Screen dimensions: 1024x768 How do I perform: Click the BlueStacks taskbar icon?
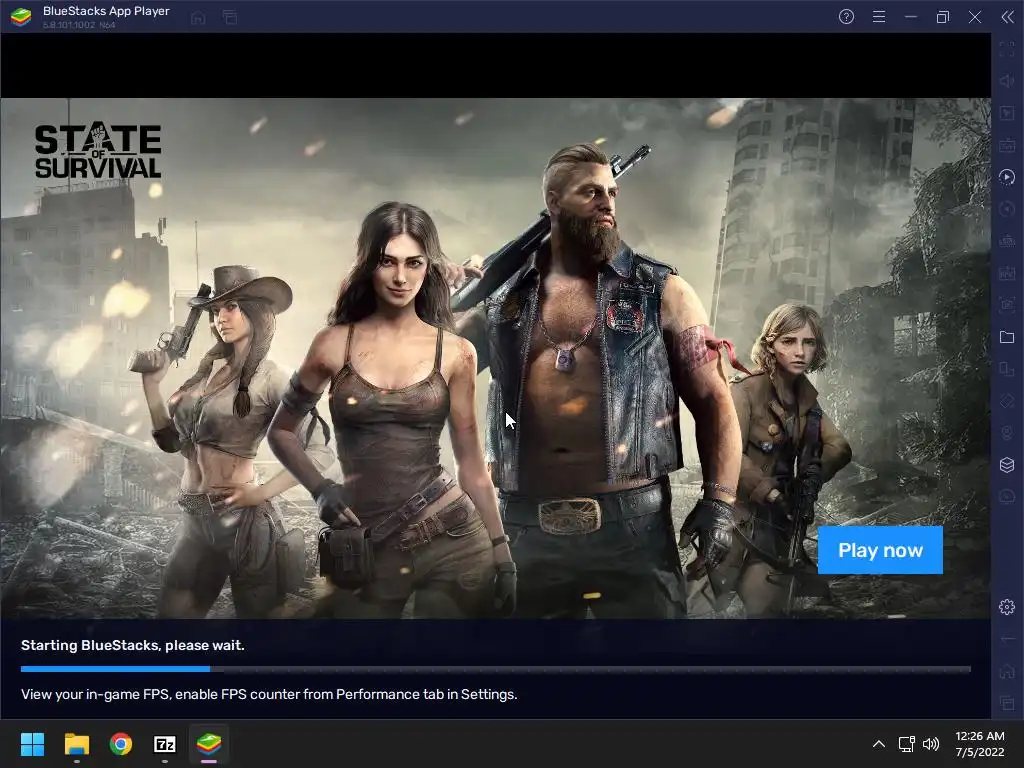[x=209, y=744]
